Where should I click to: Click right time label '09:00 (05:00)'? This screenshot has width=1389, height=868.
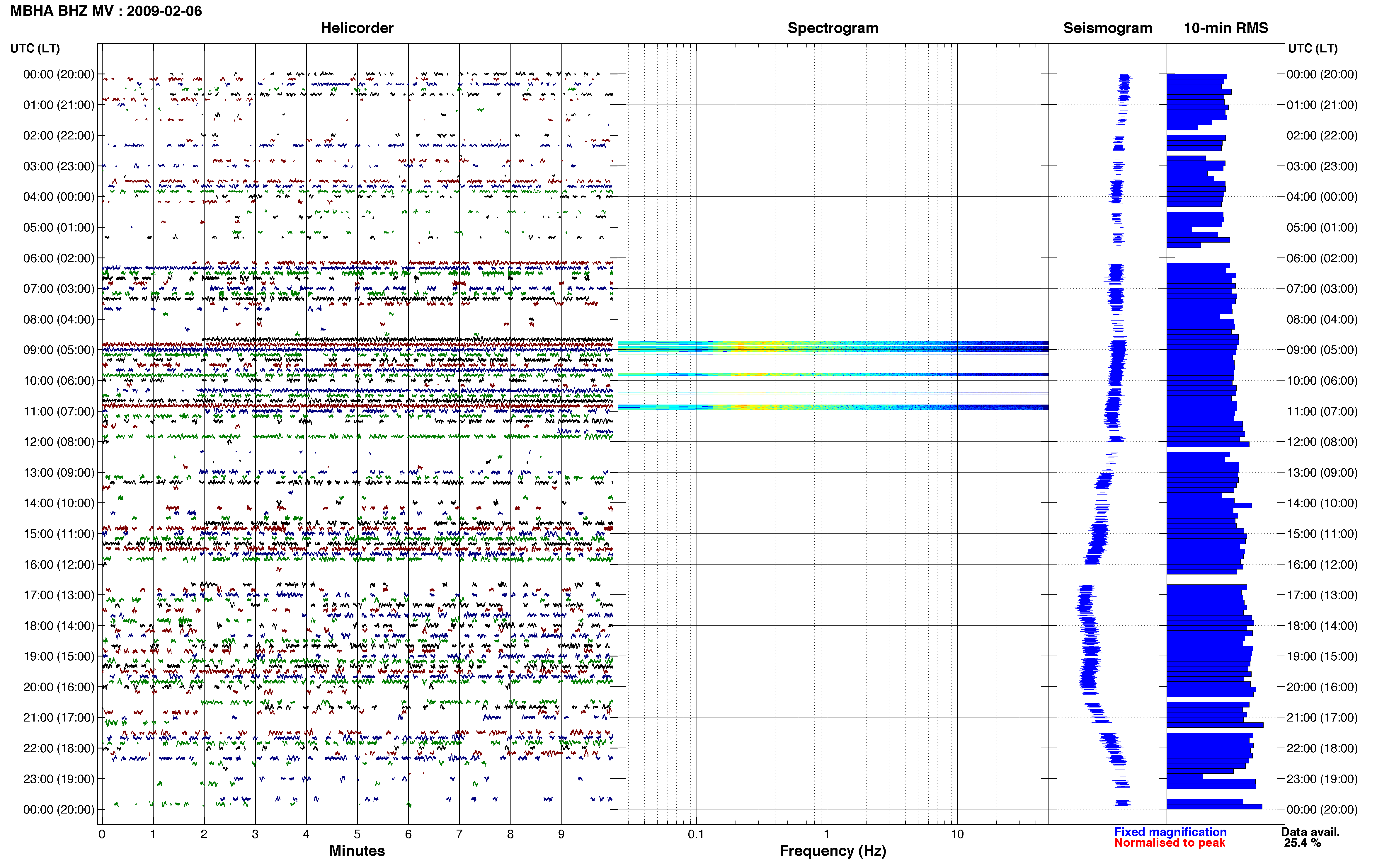1322,350
